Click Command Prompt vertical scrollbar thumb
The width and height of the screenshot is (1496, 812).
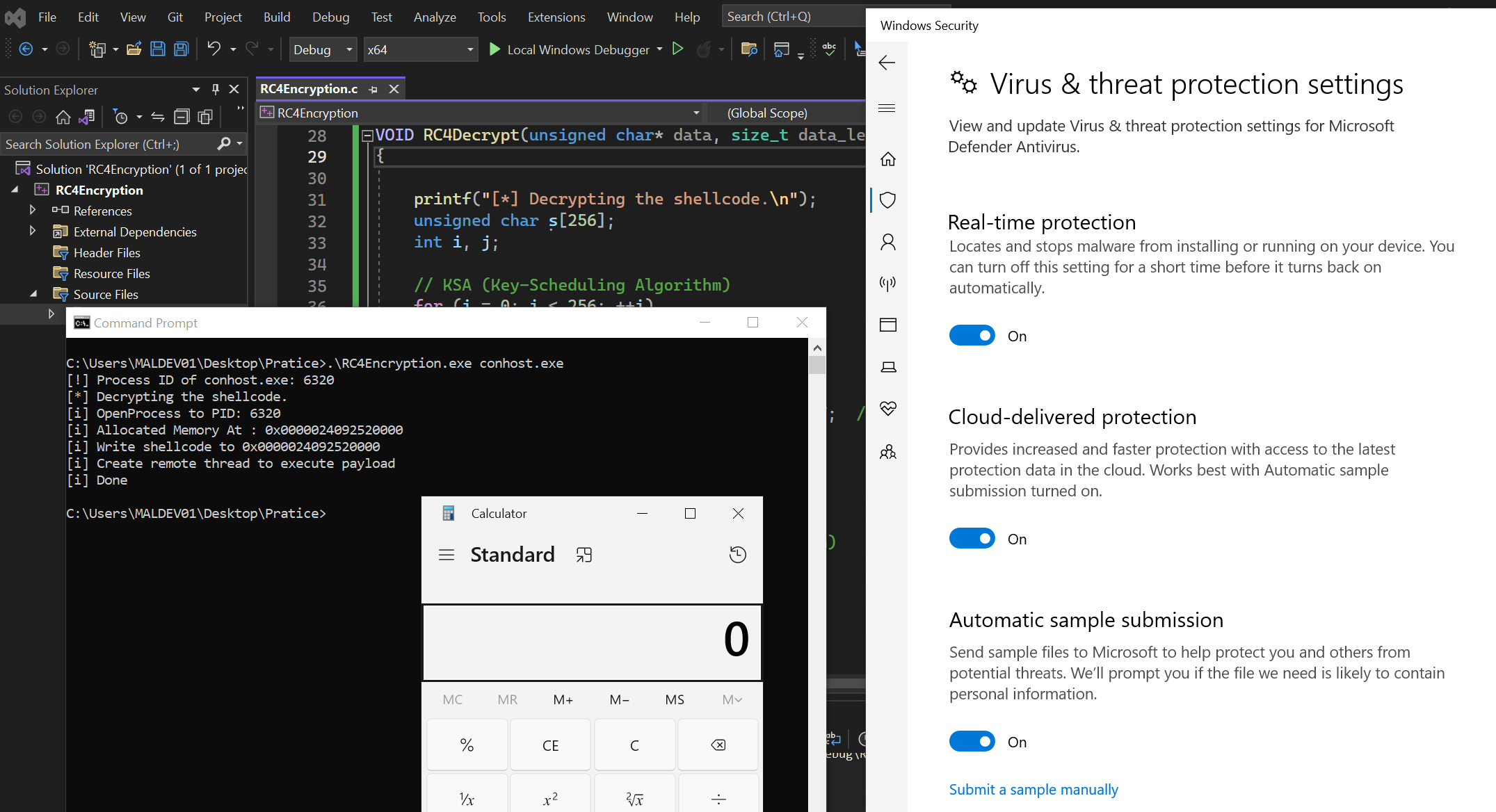coord(817,366)
